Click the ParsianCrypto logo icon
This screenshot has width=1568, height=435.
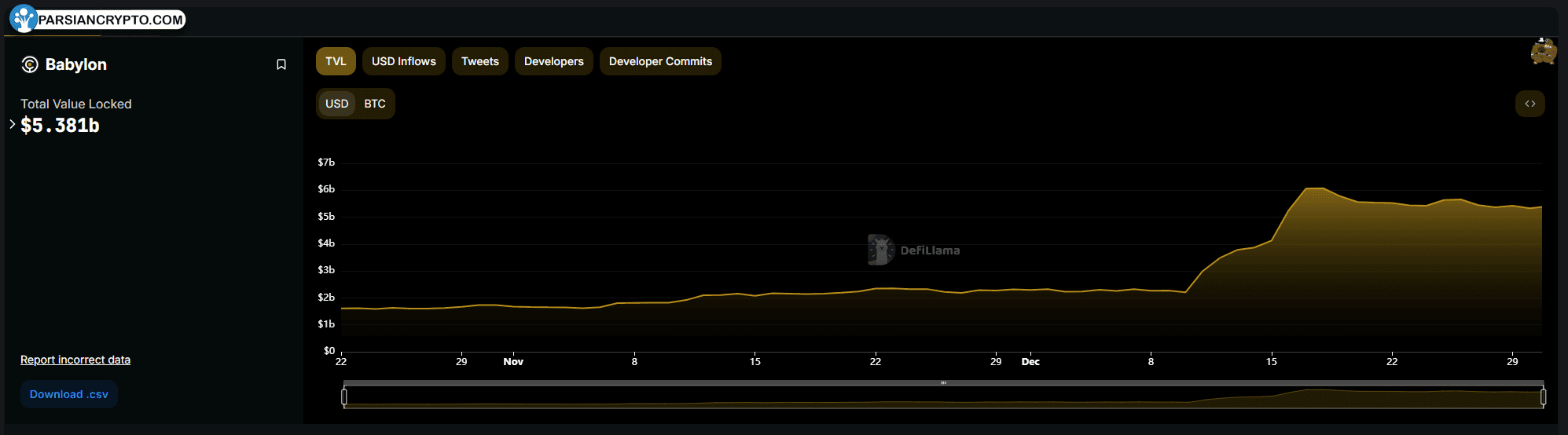(24, 19)
